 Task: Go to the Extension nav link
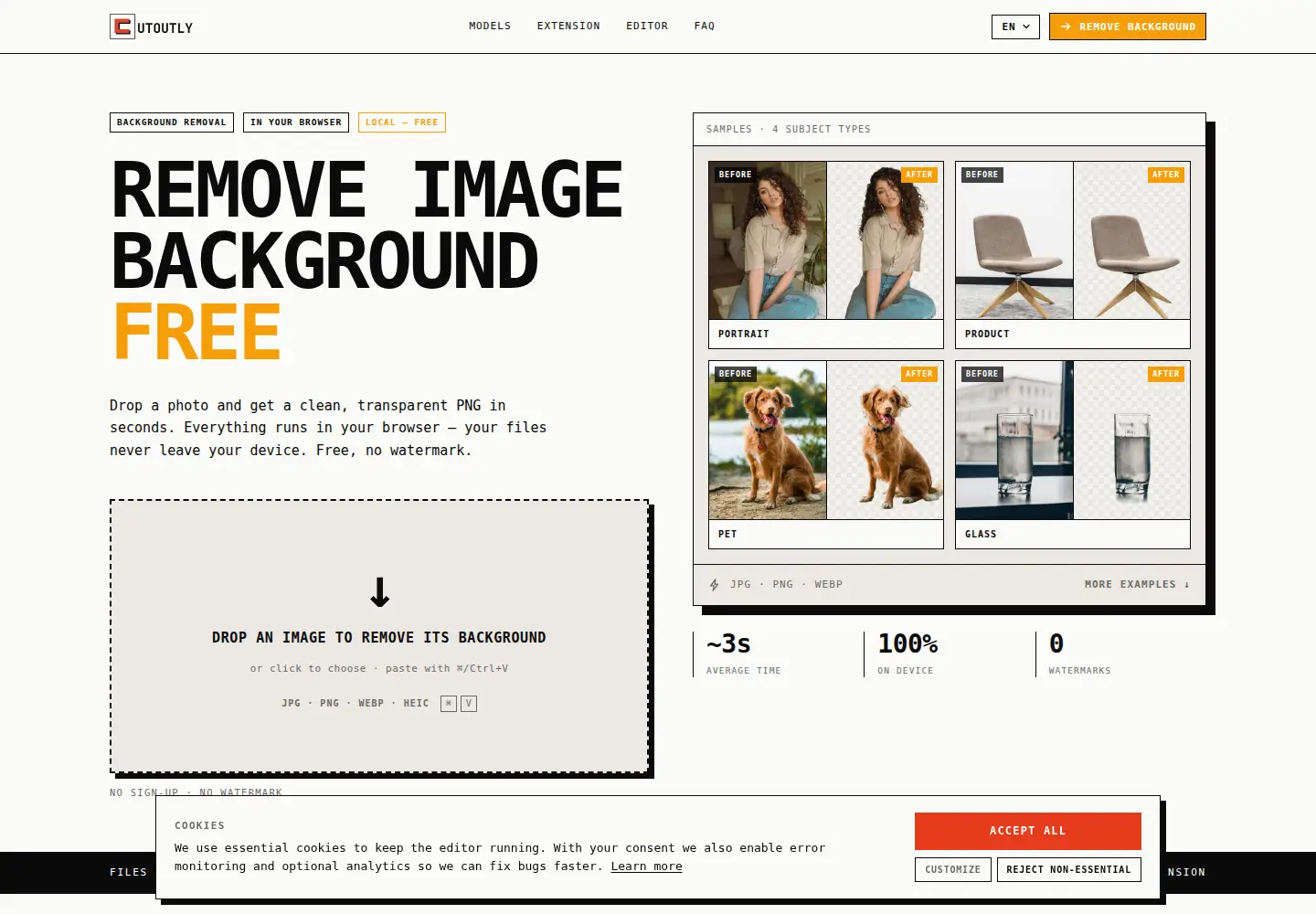[568, 26]
